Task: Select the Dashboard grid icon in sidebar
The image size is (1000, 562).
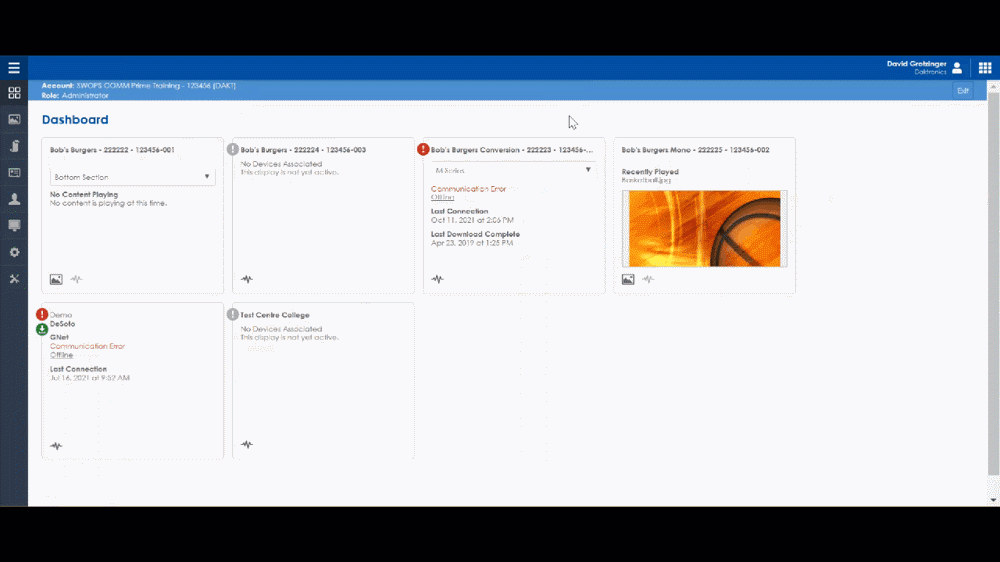Action: pyautogui.click(x=14, y=93)
